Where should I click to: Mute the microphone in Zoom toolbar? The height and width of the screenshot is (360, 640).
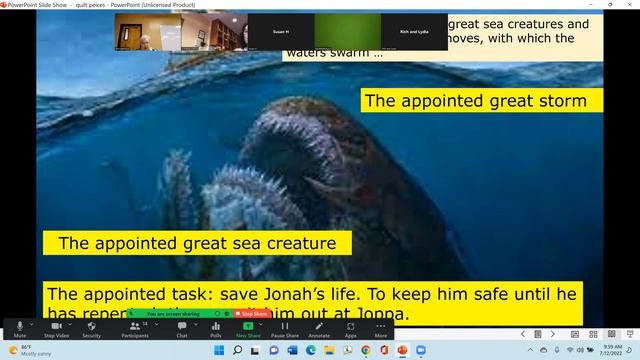tap(20, 329)
